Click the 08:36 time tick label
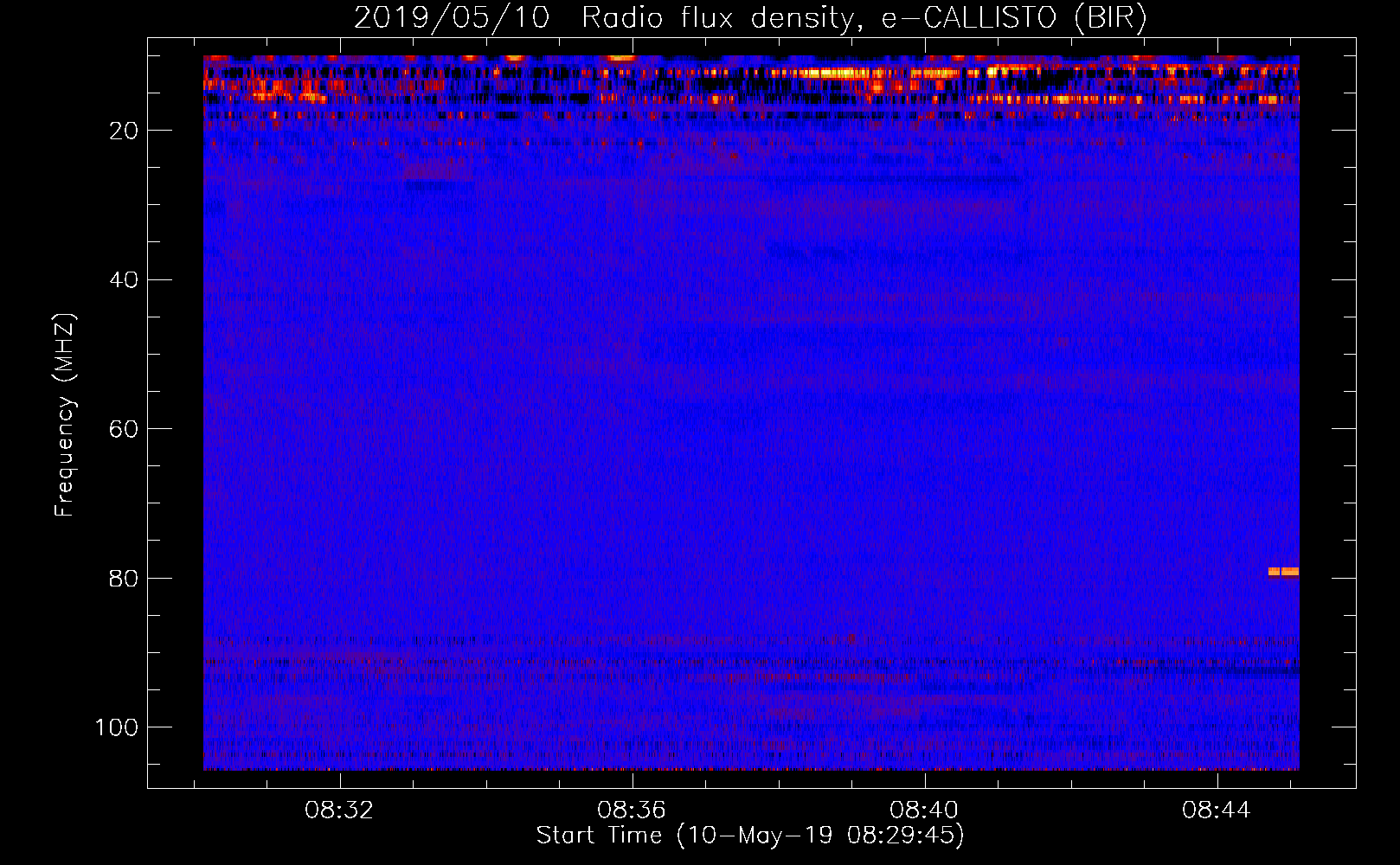 click(632, 810)
